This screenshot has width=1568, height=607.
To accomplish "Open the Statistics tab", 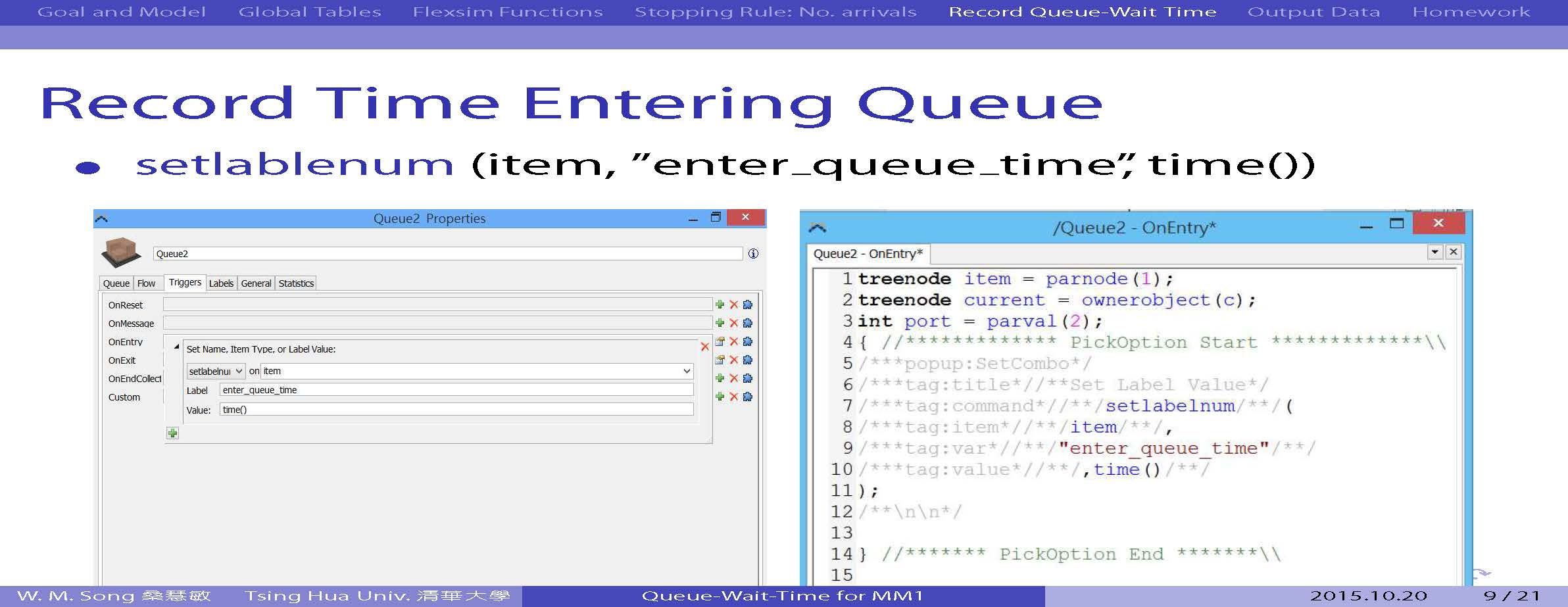I will 296,283.
